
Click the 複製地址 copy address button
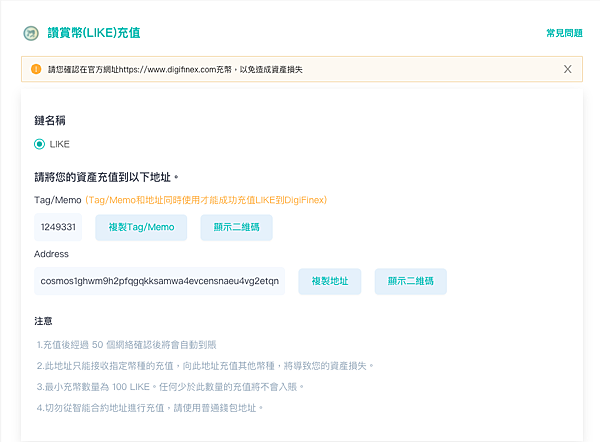[x=330, y=281]
